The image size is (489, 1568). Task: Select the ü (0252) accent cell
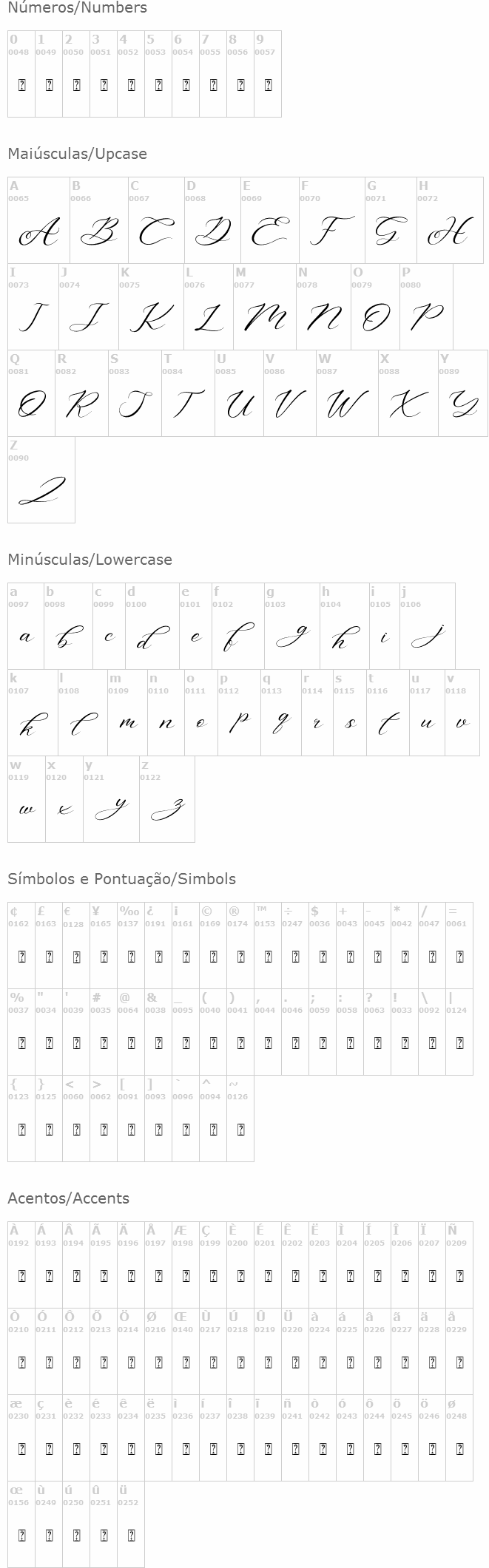click(131, 1535)
